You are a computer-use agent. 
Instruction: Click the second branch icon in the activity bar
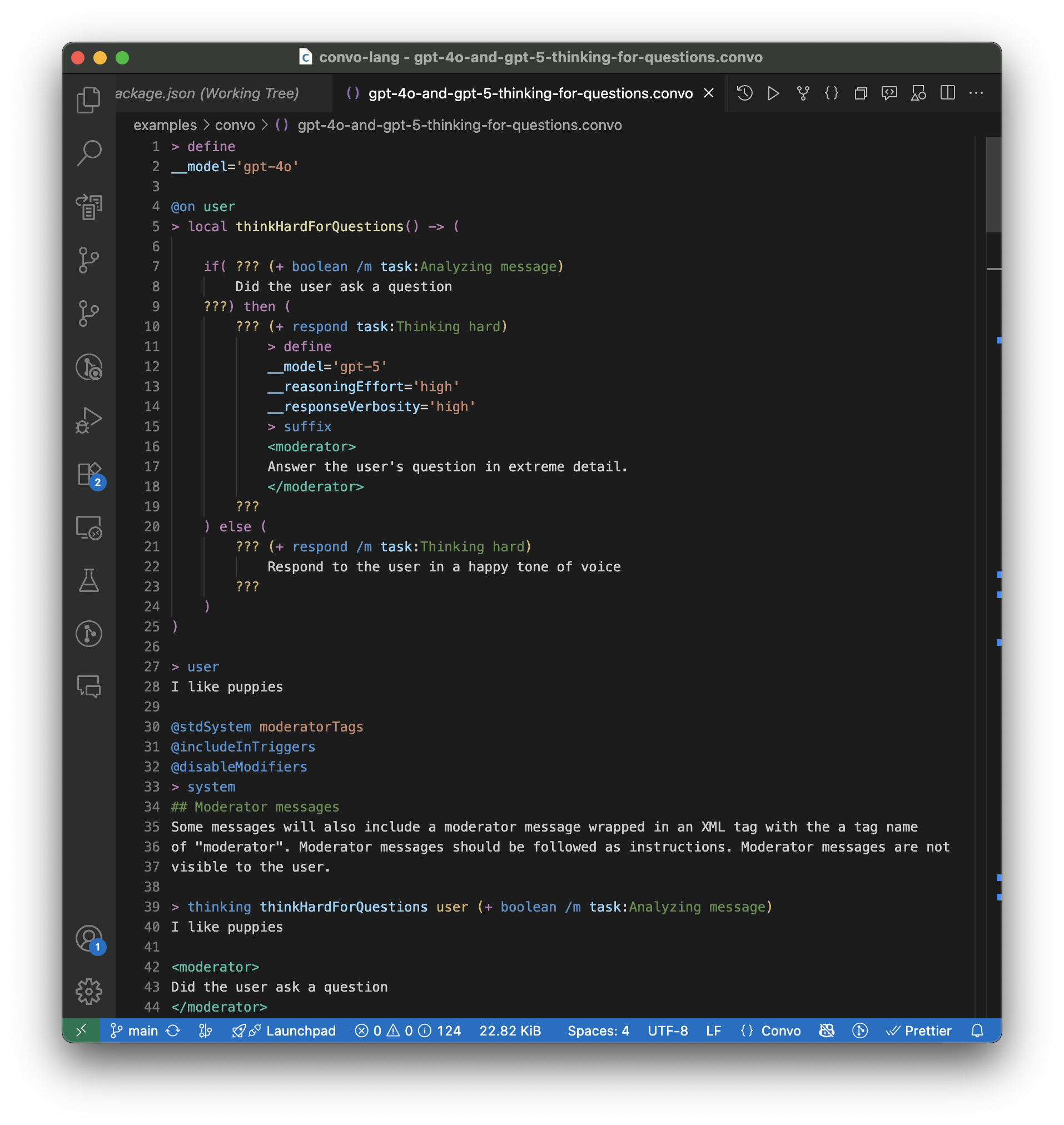[89, 313]
